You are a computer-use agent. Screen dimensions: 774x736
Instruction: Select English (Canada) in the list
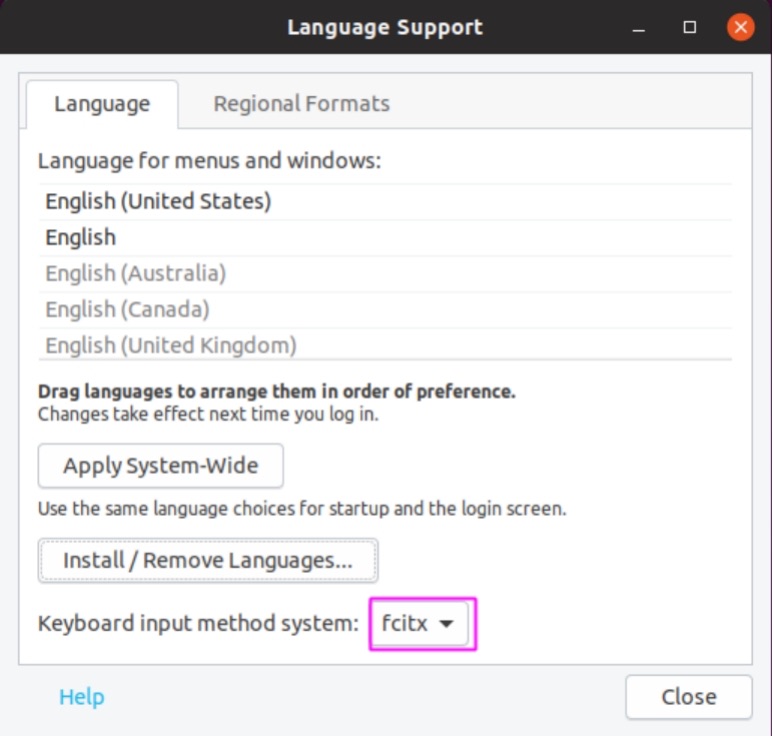click(385, 310)
